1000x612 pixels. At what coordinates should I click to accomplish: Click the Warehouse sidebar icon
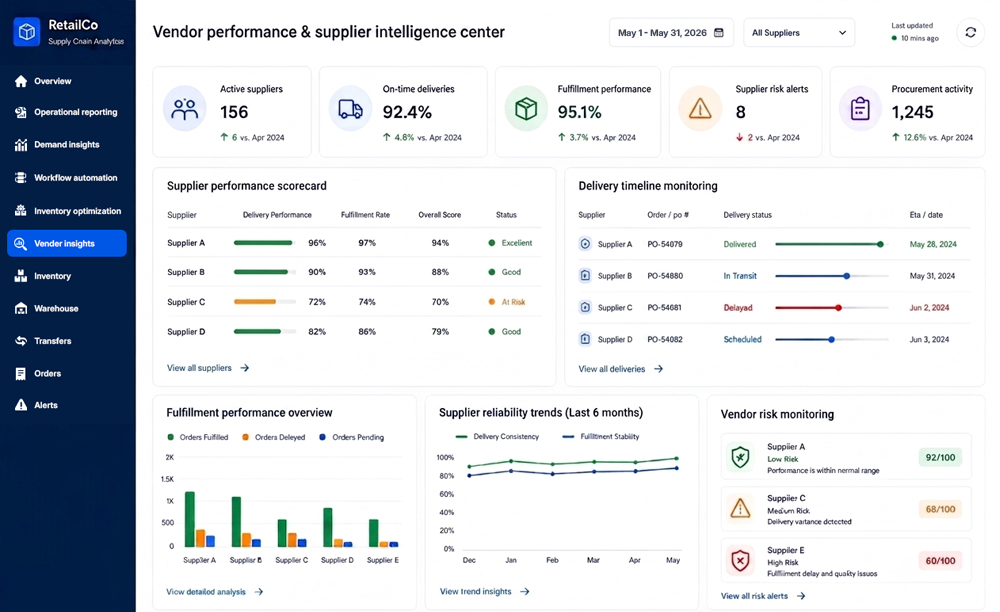[x=21, y=309]
